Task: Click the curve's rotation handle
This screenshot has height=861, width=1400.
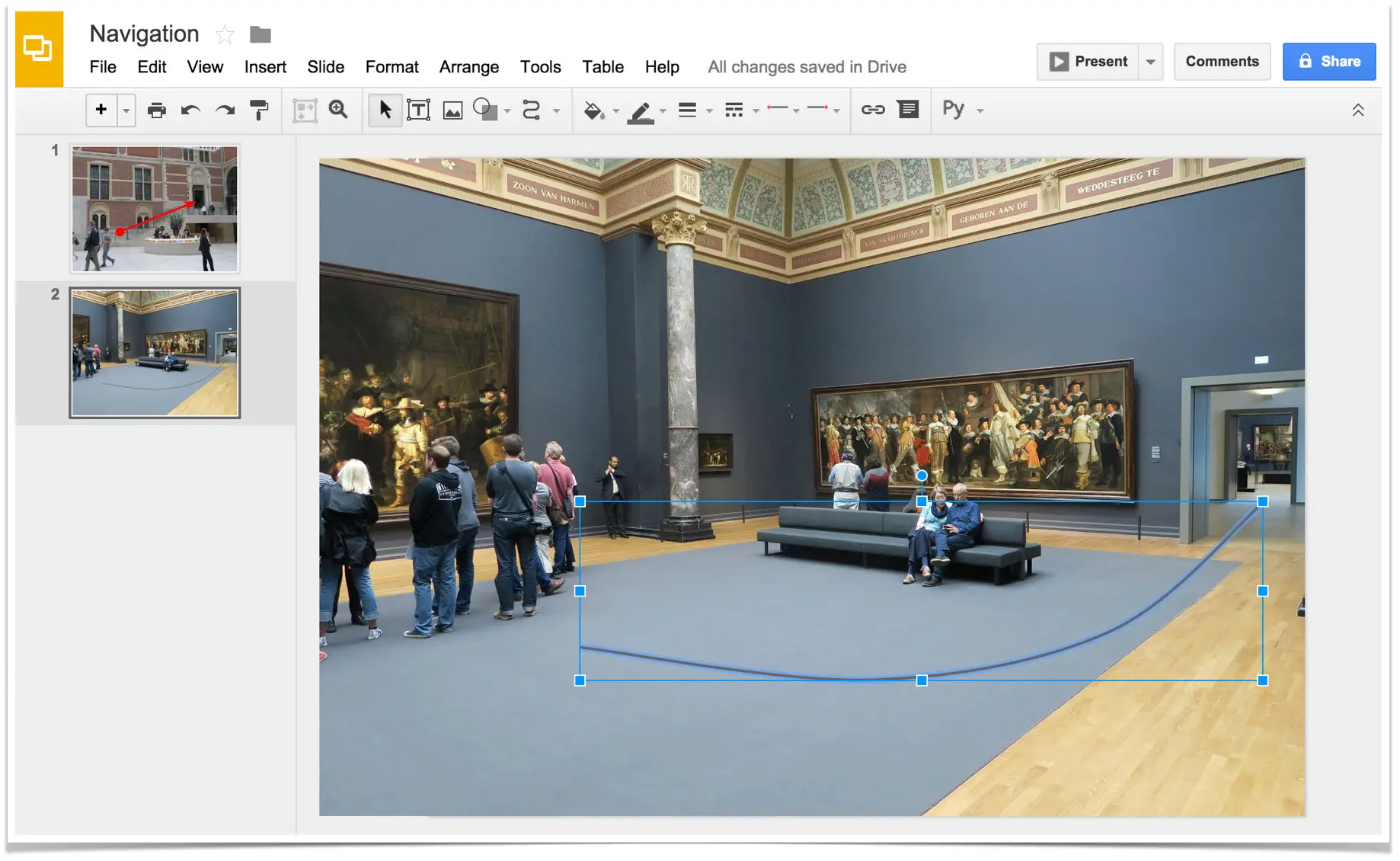Action: point(922,475)
